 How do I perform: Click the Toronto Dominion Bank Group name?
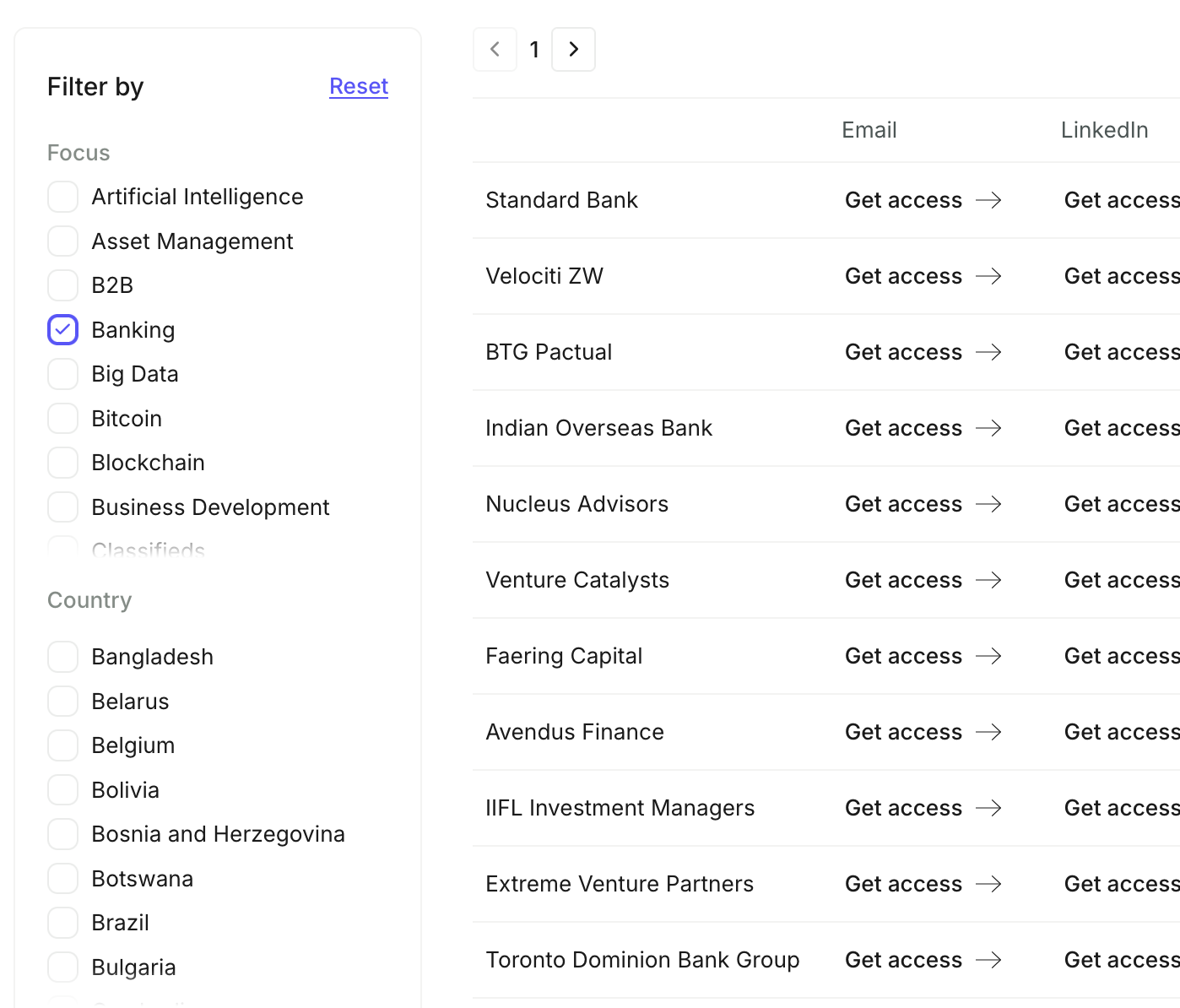point(642,960)
